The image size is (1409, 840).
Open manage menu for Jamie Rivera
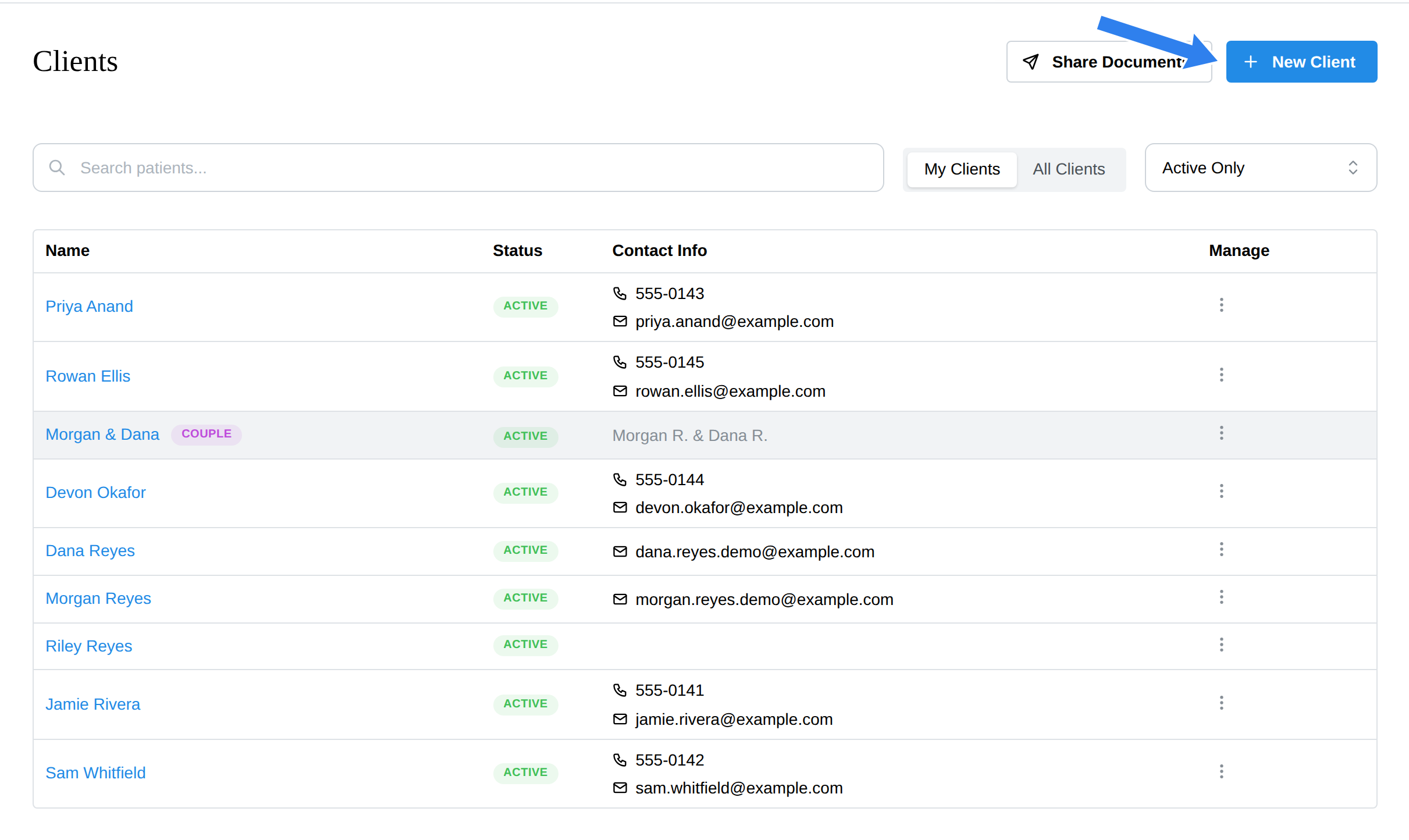[x=1221, y=703]
